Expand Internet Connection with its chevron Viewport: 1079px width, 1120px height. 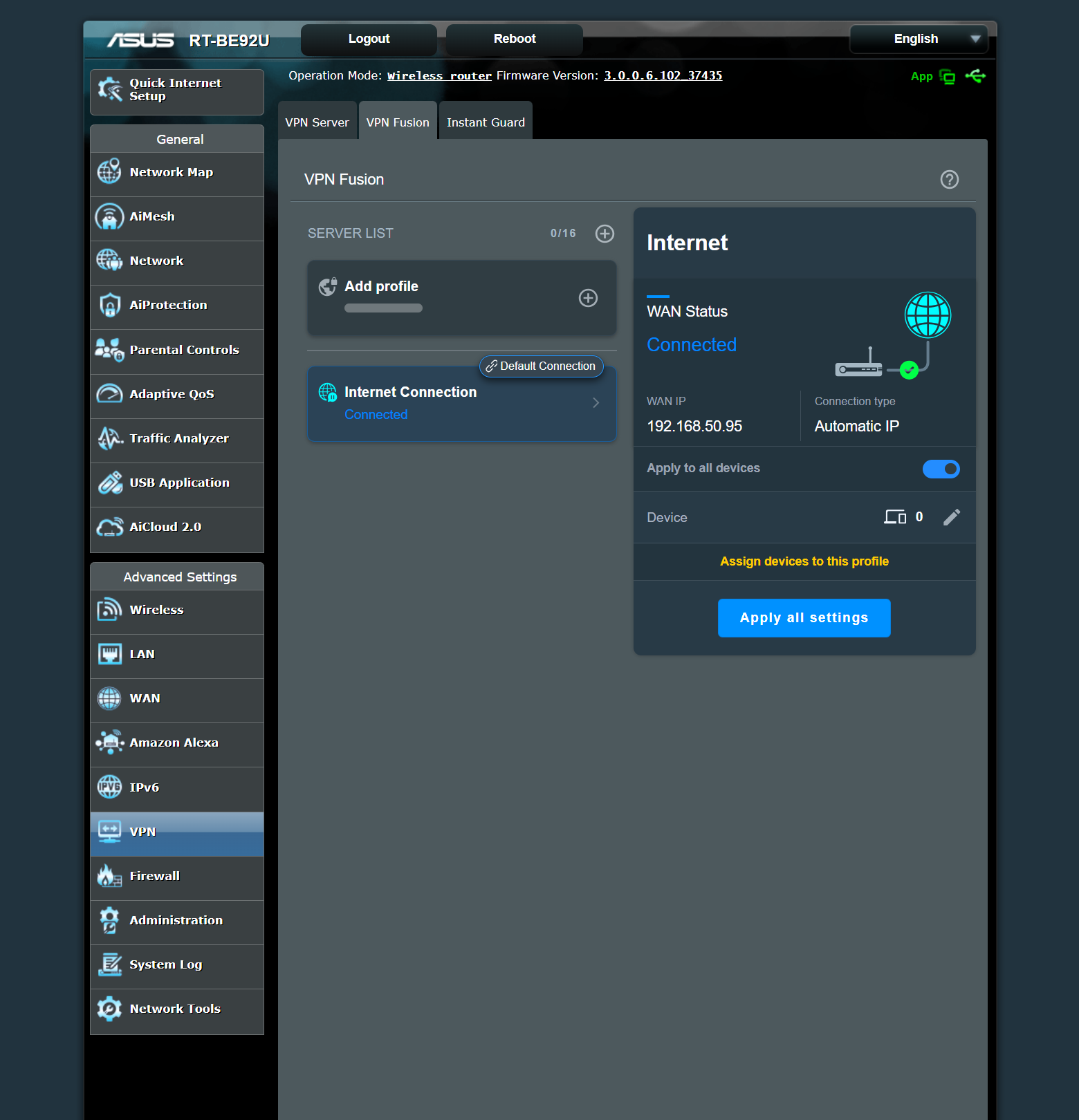596,403
